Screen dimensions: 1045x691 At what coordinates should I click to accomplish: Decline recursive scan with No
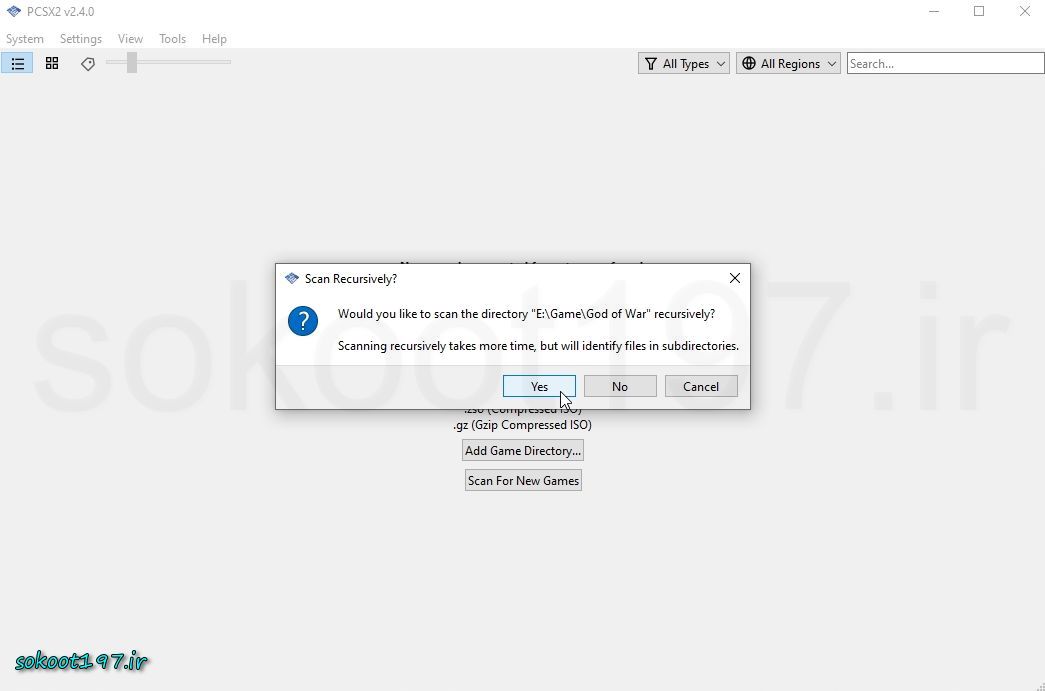(x=620, y=386)
